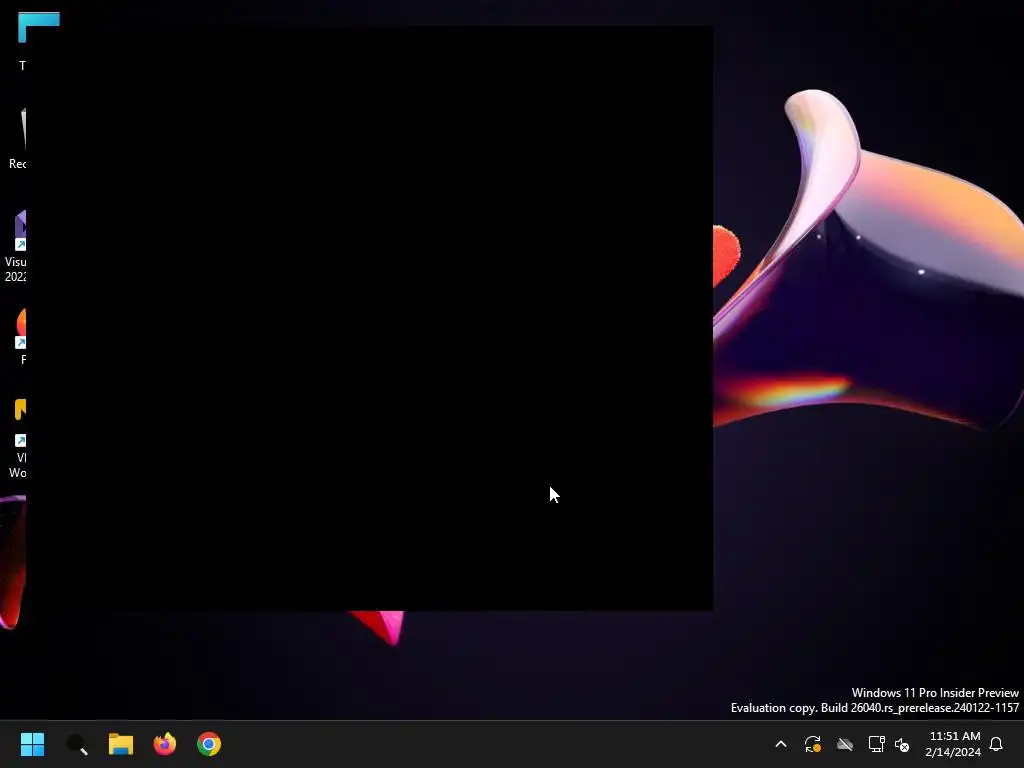Viewport: 1024px width, 768px height.
Task: Open taskbar Search magnifier
Action: coord(77,744)
